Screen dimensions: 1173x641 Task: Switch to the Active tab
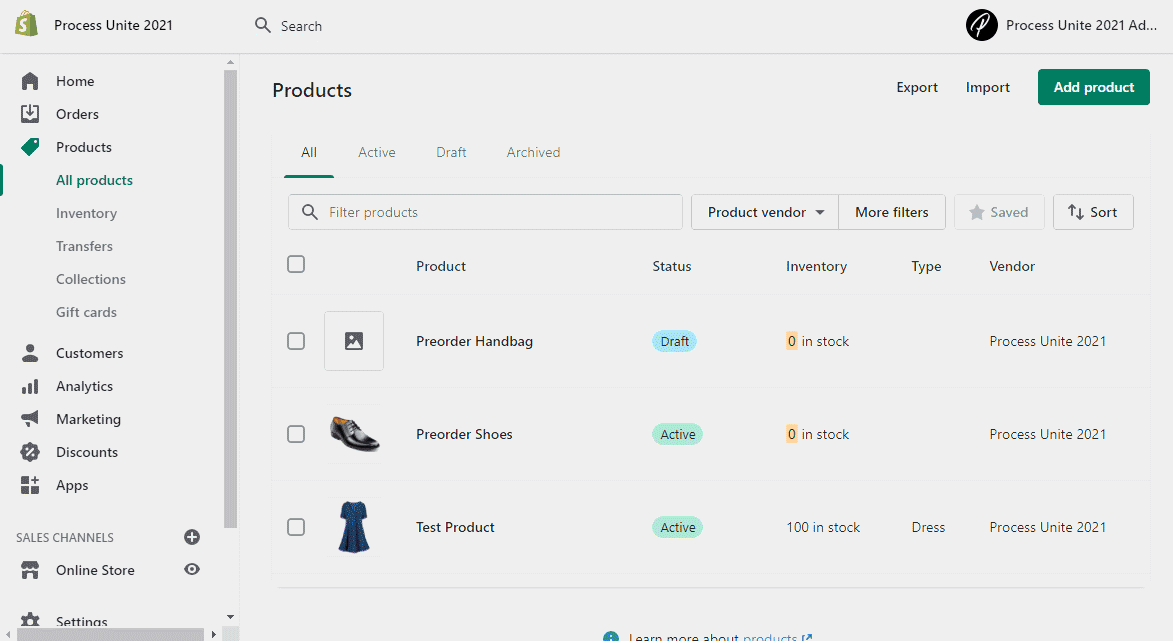376,153
